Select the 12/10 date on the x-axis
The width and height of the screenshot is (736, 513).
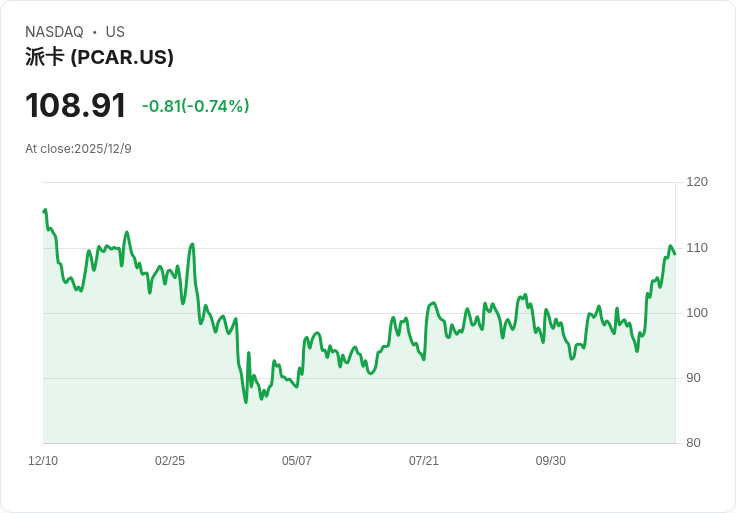click(x=43, y=461)
